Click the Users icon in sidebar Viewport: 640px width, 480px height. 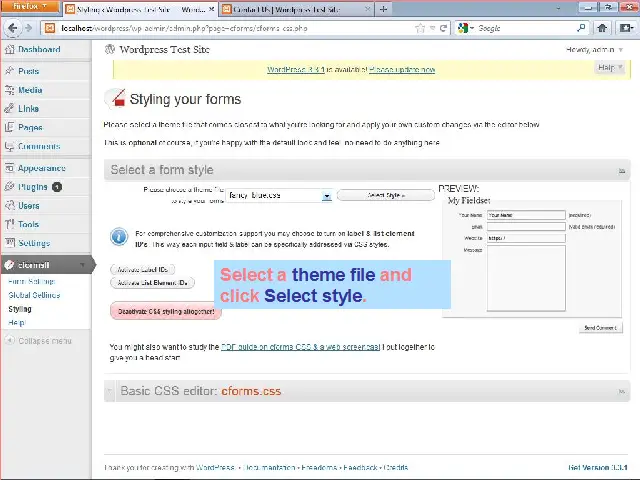click(9, 205)
